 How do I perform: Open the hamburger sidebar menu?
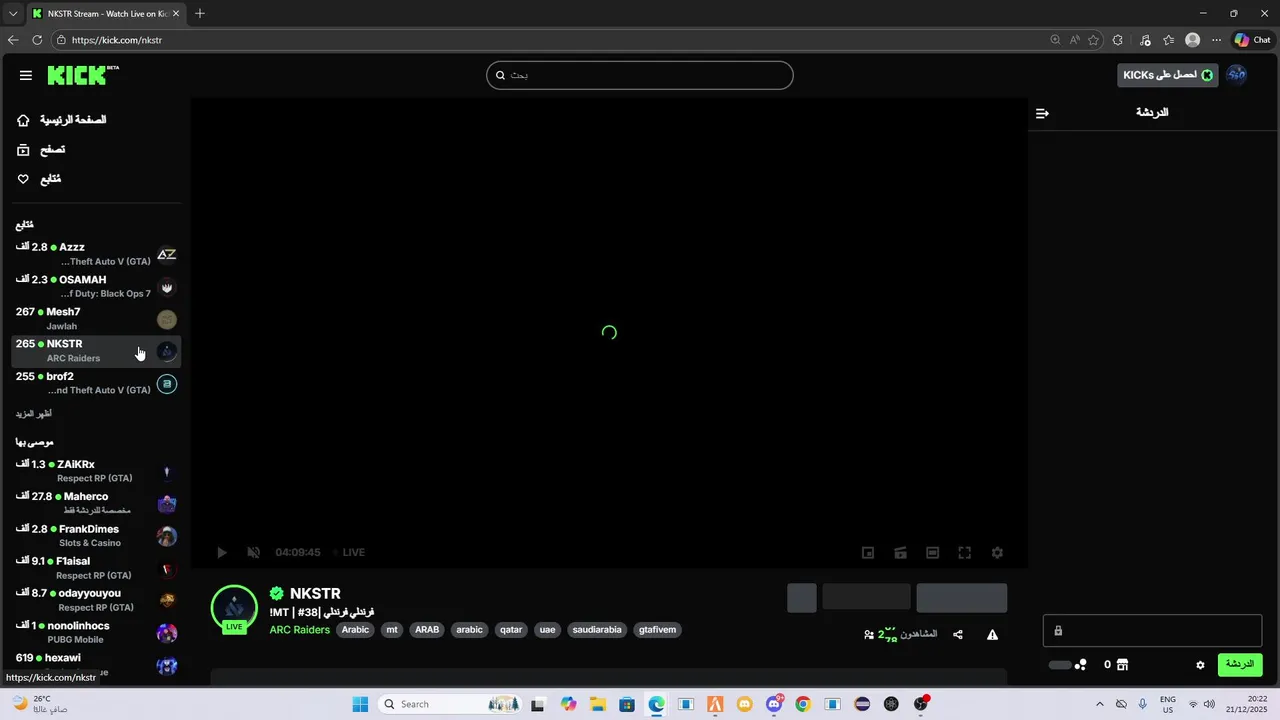26,75
